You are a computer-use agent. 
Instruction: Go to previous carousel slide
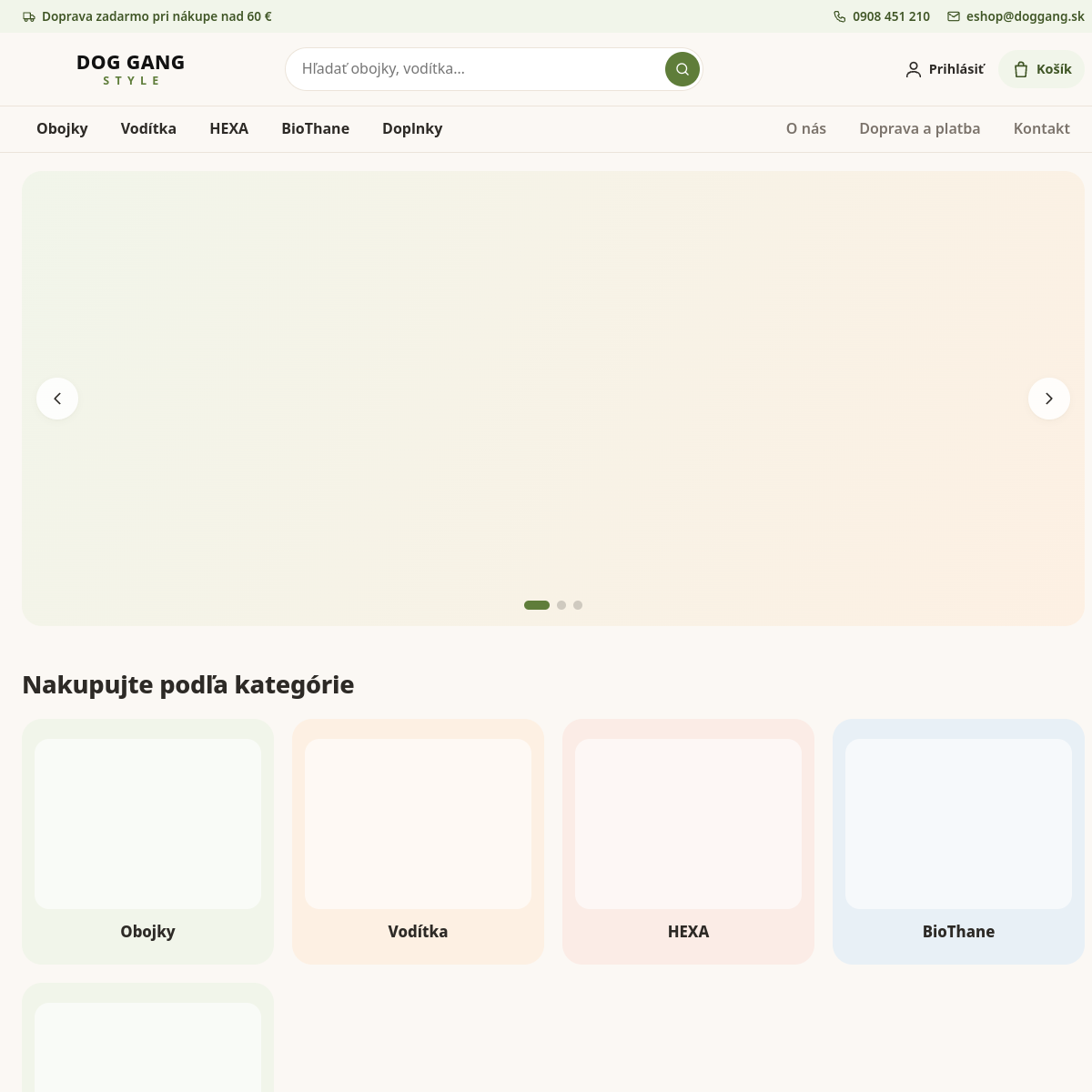point(57,399)
